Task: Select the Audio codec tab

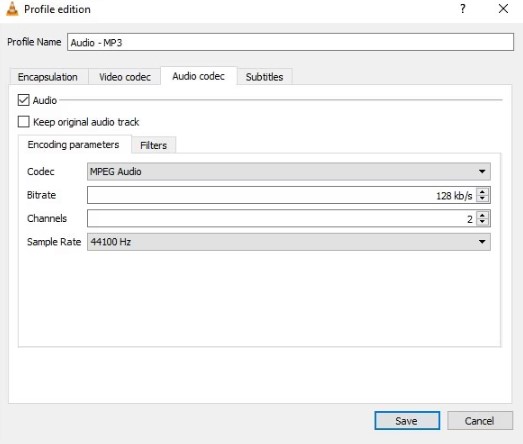Action: tap(198, 76)
